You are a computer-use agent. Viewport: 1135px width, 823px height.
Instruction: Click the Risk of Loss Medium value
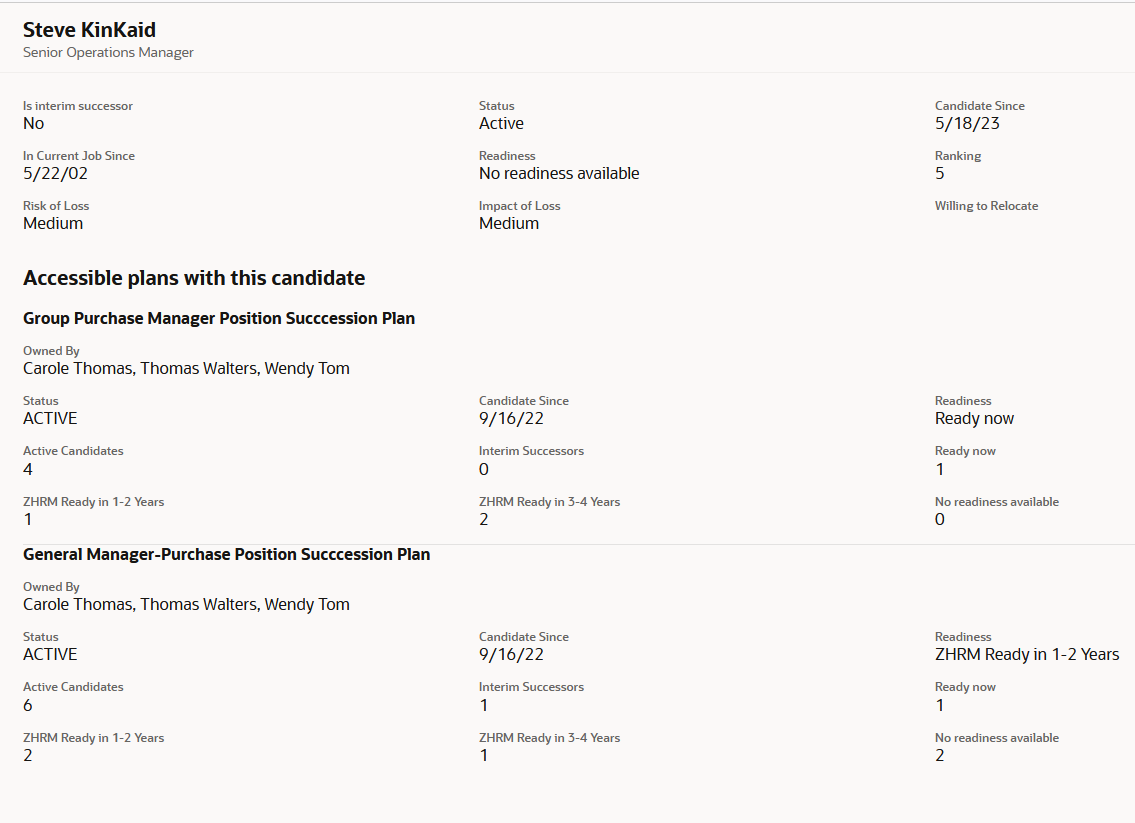53,223
